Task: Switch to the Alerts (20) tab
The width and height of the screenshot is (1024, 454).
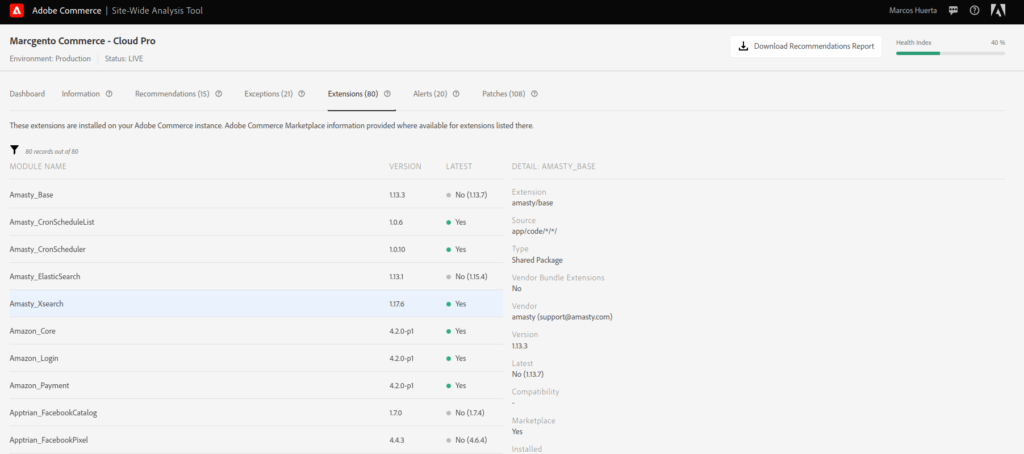Action: [x=430, y=93]
